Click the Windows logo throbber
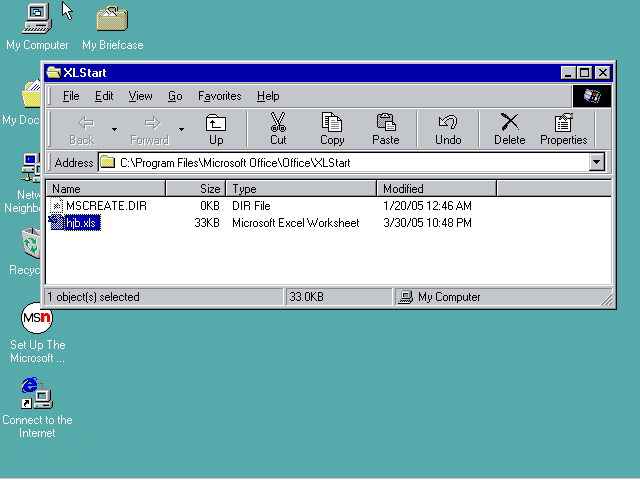 [592, 96]
